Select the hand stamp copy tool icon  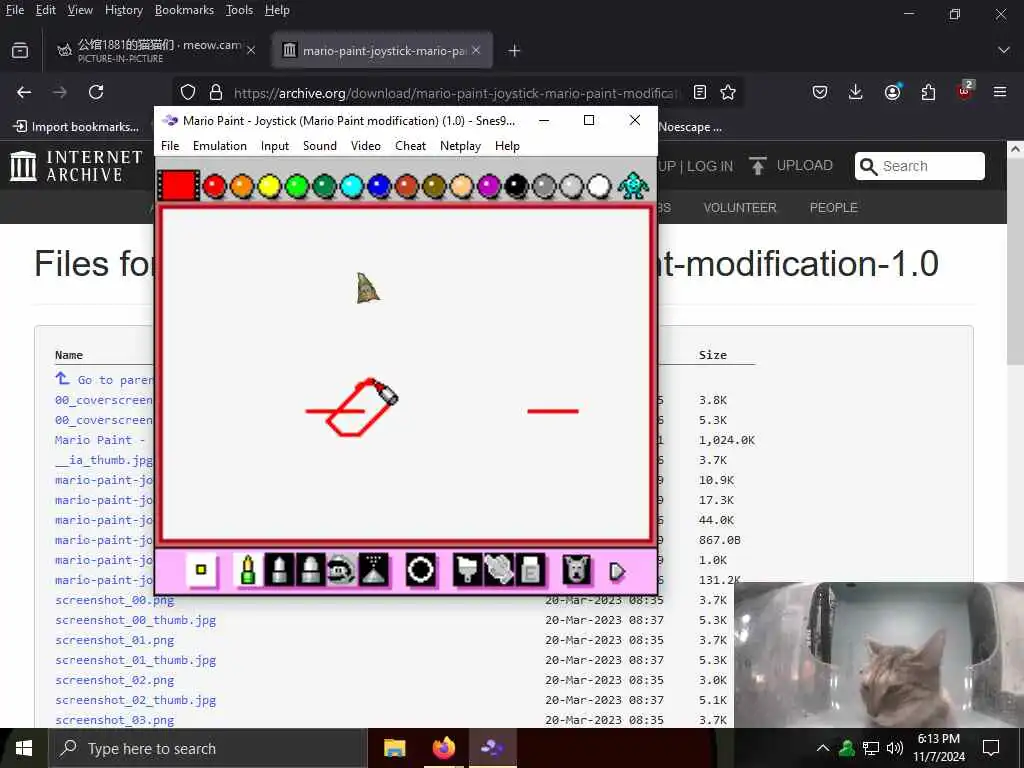[499, 570]
